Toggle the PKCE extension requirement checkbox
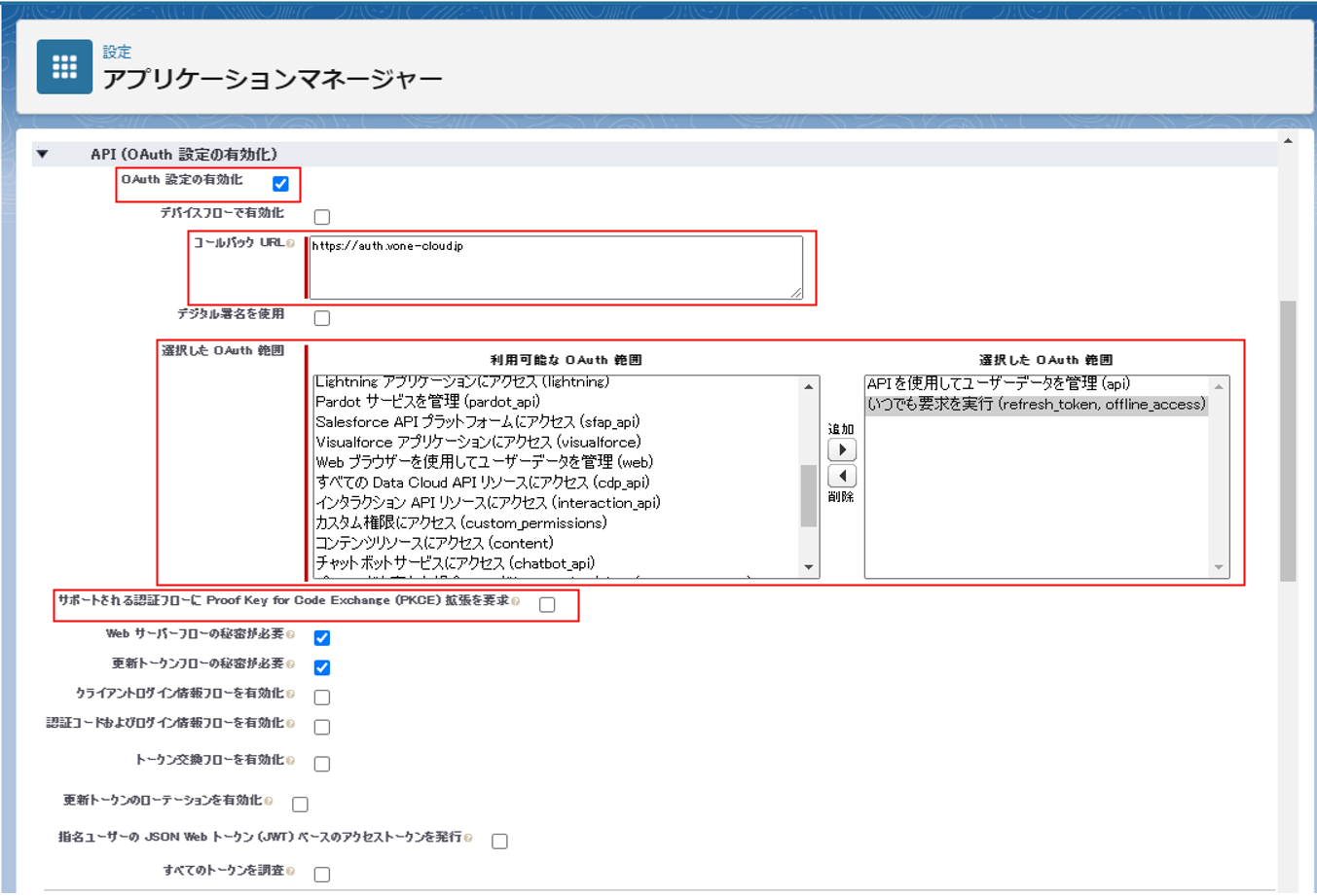Screen dimensions: 1317x896 click(547, 605)
